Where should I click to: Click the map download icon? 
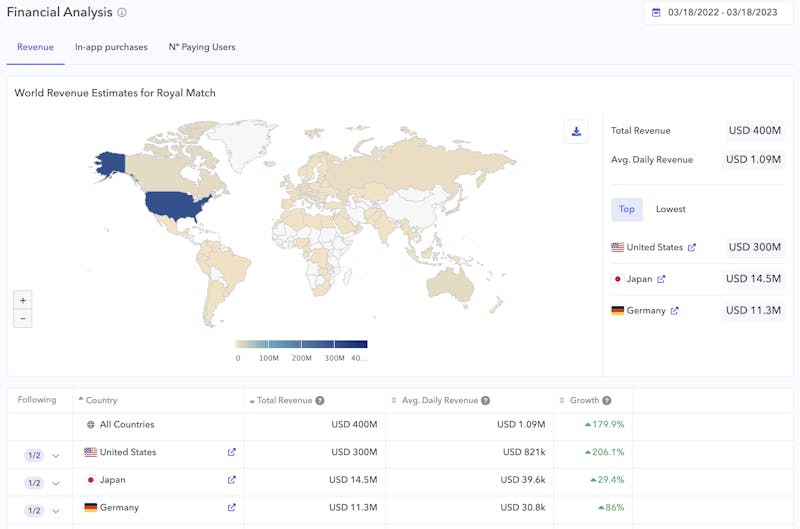[x=576, y=131]
